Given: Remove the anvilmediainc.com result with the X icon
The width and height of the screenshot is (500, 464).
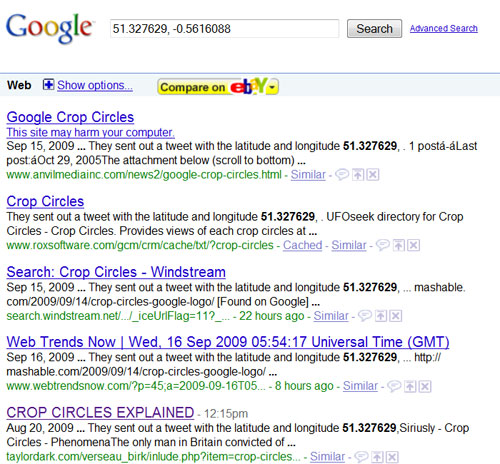Looking at the screenshot, I should [x=373, y=174].
